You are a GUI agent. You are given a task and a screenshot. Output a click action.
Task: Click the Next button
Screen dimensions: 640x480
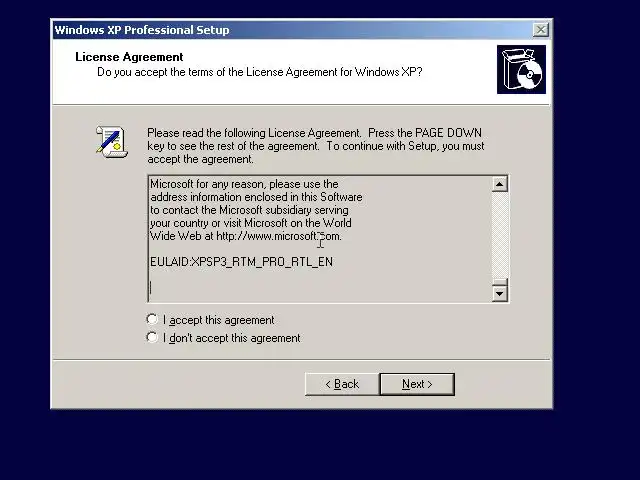[x=417, y=384]
